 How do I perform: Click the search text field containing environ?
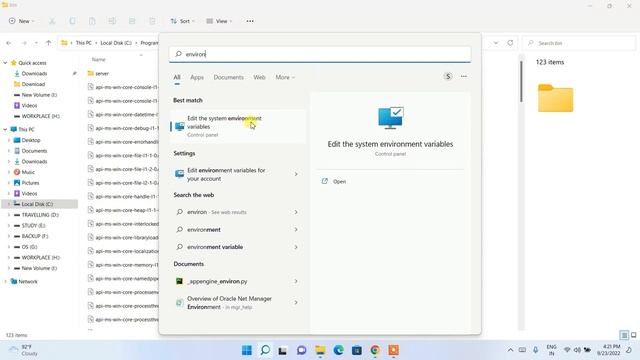[x=320, y=54]
